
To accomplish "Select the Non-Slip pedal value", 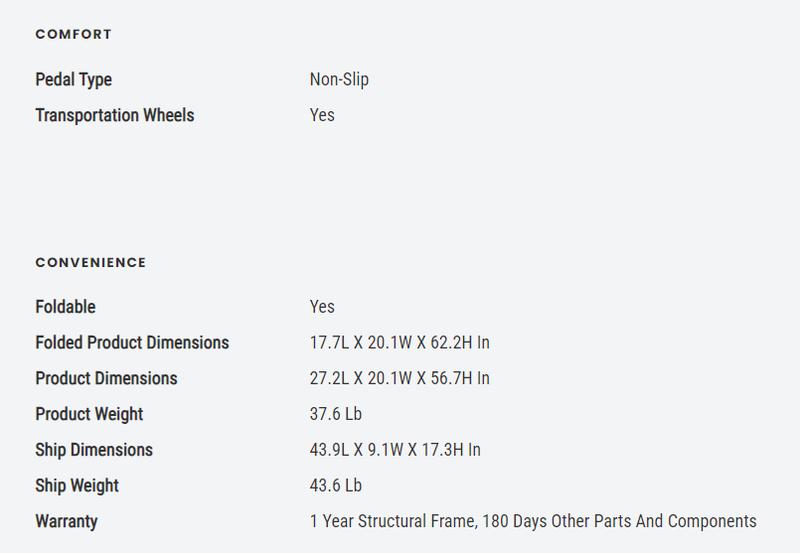I will pos(339,79).
